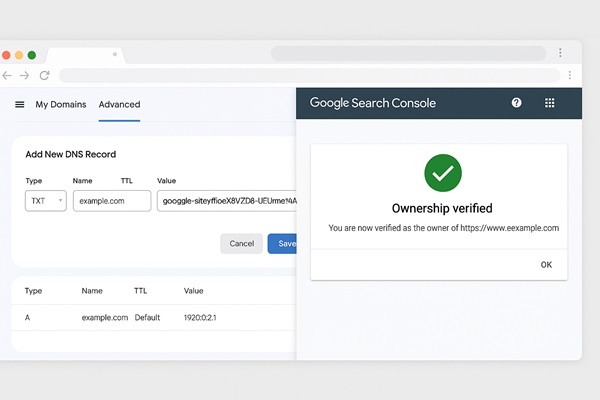The width and height of the screenshot is (600, 400).
Task: Select the A record row for example.com
Action: point(150,317)
